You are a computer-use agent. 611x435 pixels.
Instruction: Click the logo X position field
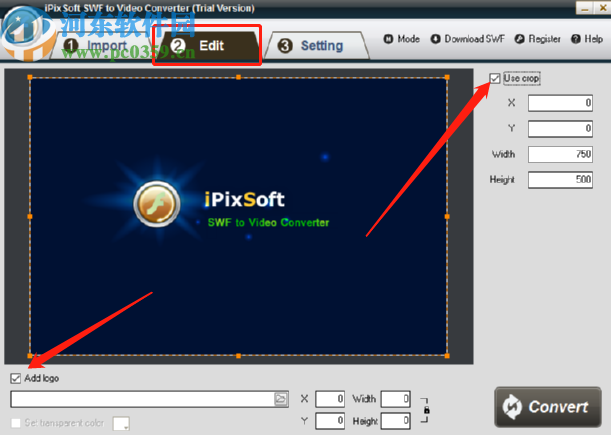[x=330, y=399]
